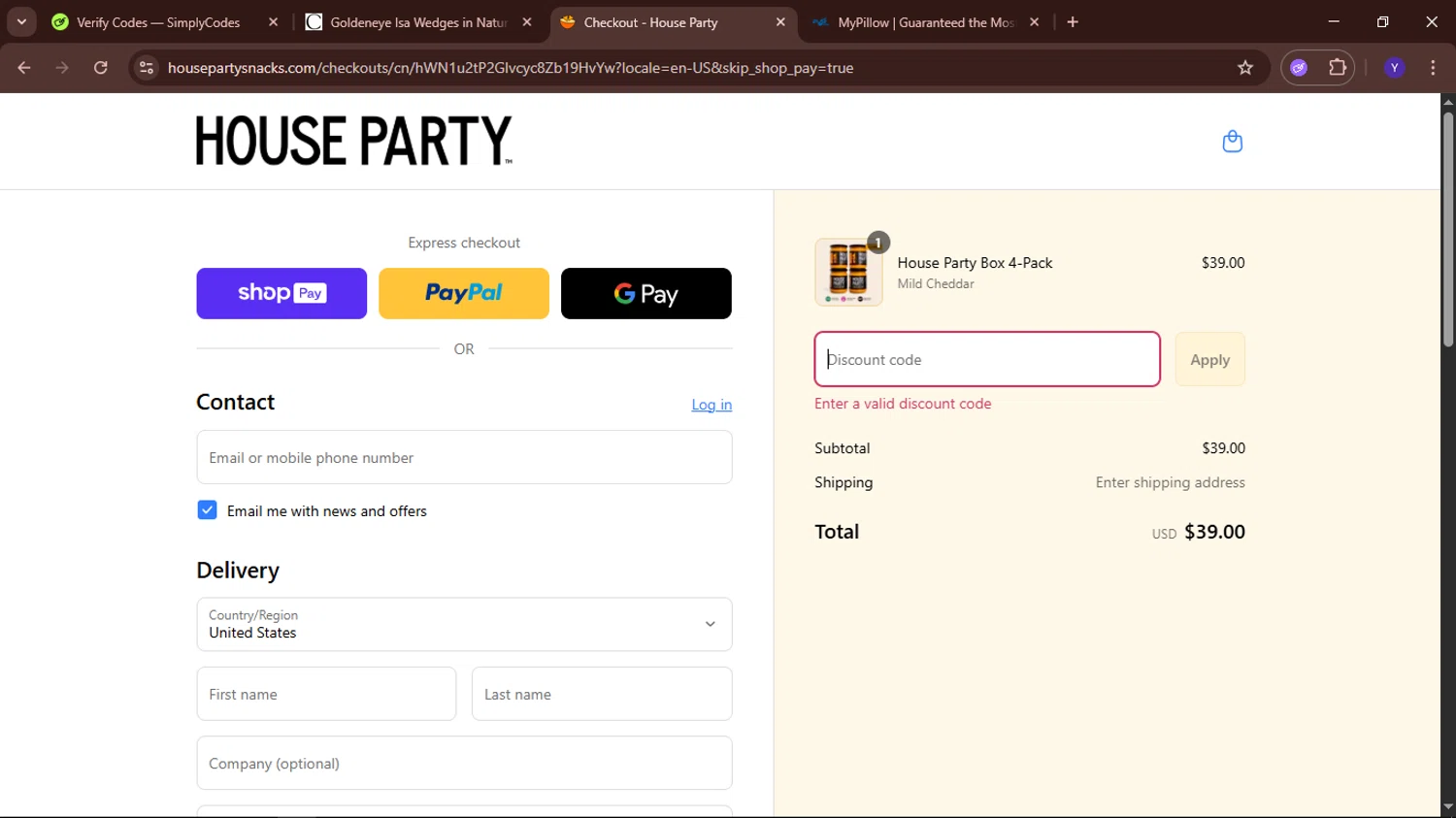Close the MyPillow tab
The image size is (1456, 818).
(x=1035, y=22)
